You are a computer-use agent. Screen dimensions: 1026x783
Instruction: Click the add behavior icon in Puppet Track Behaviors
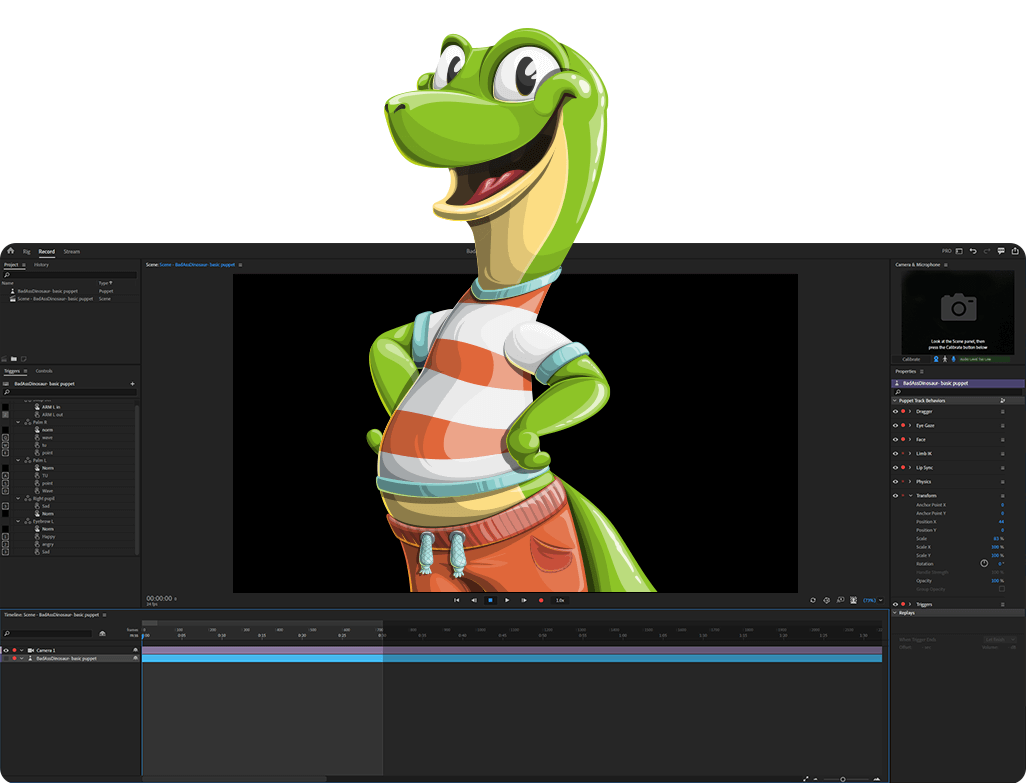coord(1003,401)
